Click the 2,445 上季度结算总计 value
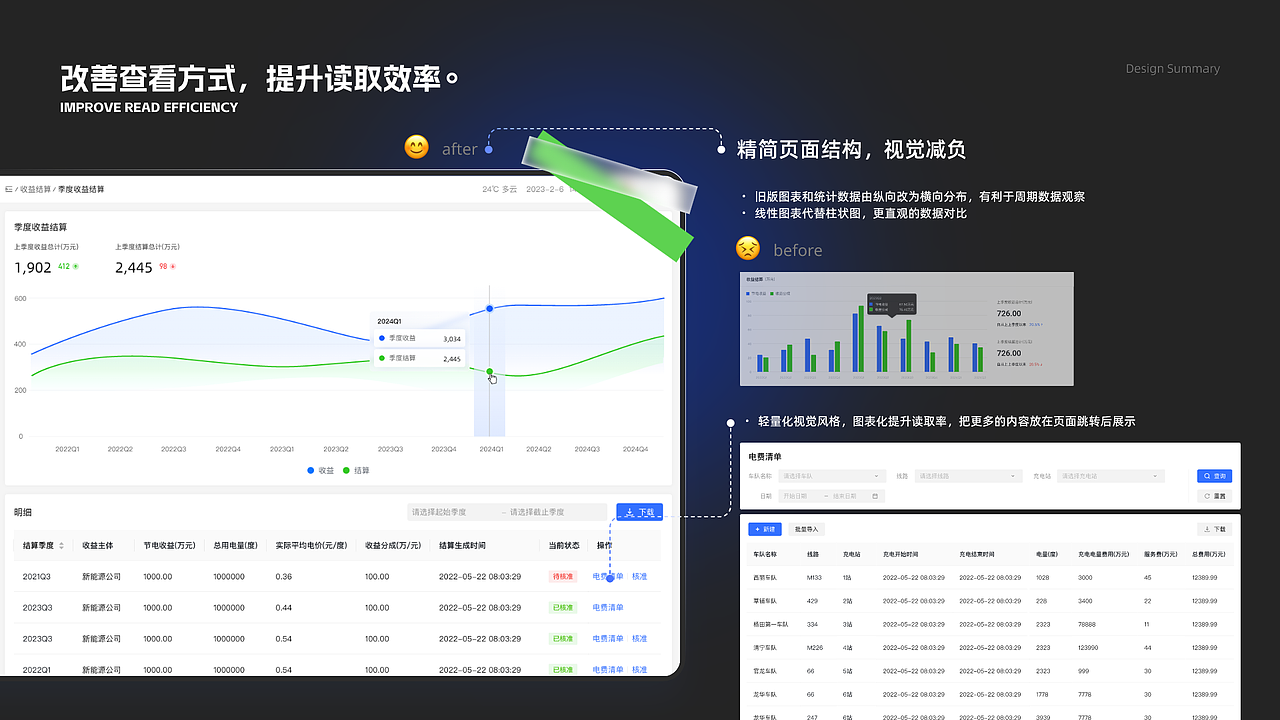The image size is (1280, 720). click(134, 267)
